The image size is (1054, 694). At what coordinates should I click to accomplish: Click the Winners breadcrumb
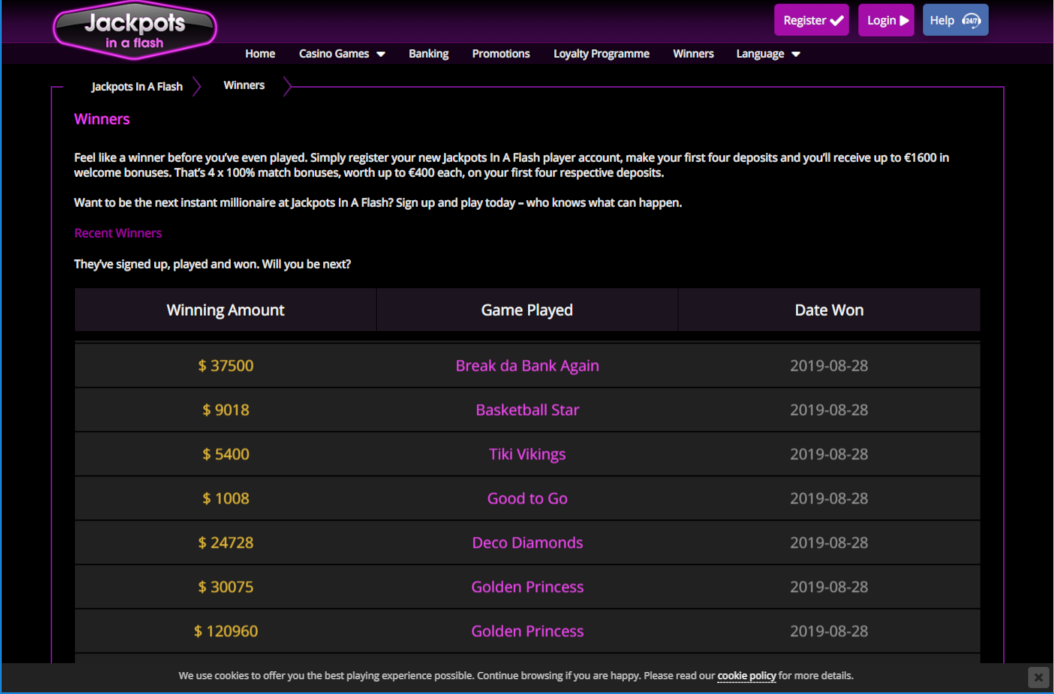pyautogui.click(x=244, y=85)
